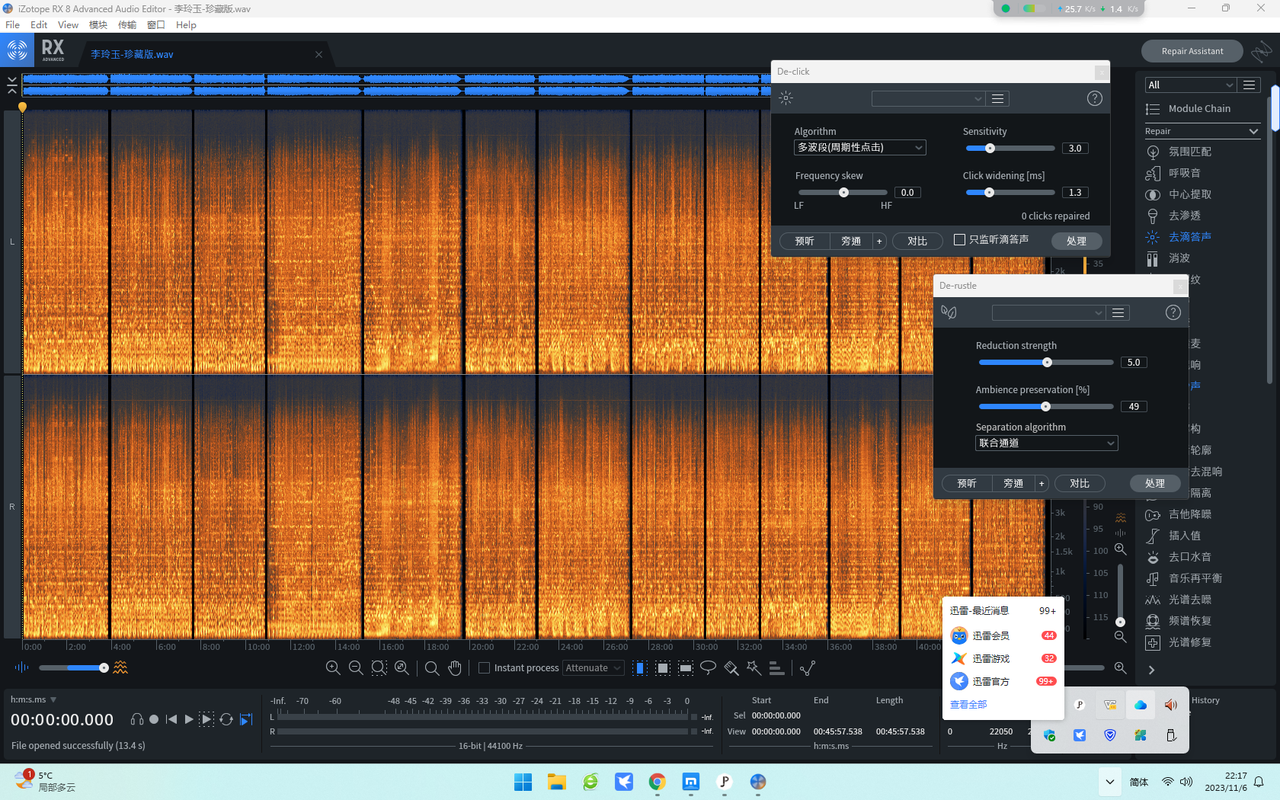Open 光谱修复 module in sidebar
This screenshot has height=800, width=1280.
coord(1189,642)
